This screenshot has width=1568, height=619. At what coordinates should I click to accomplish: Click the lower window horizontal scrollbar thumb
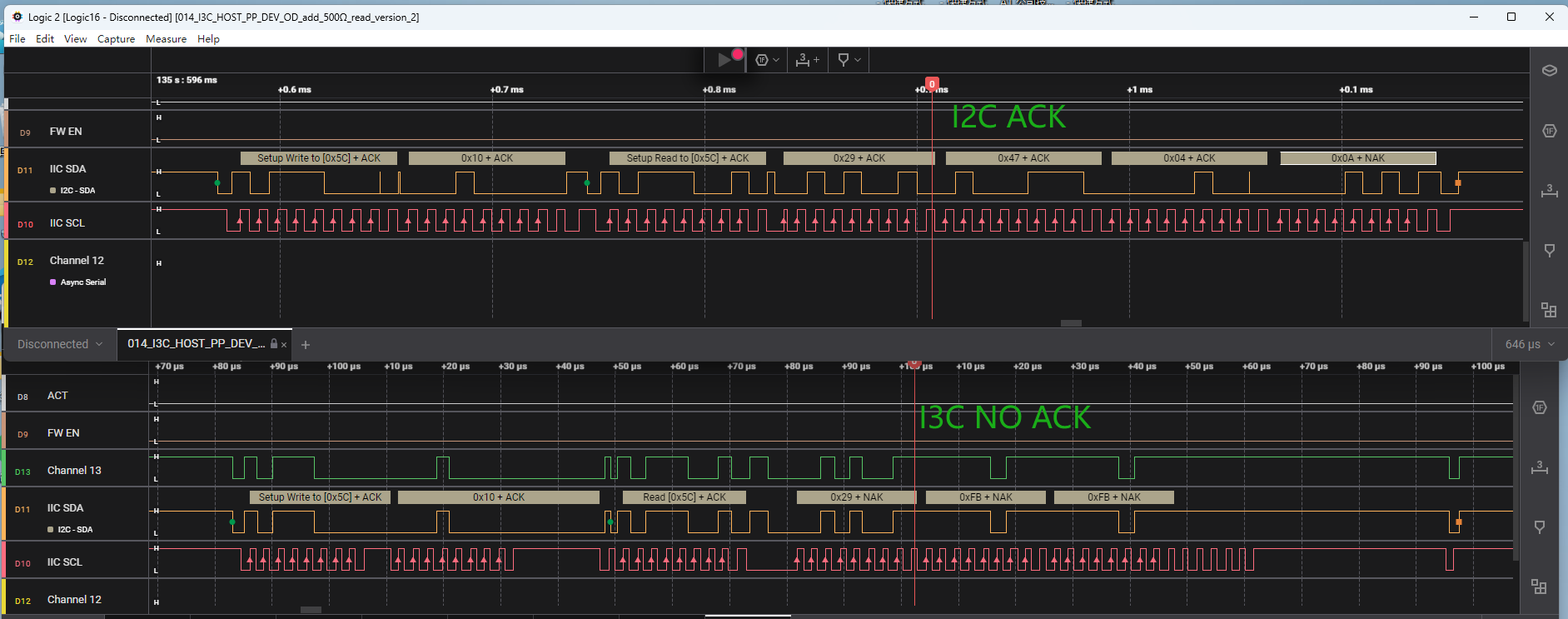311,610
